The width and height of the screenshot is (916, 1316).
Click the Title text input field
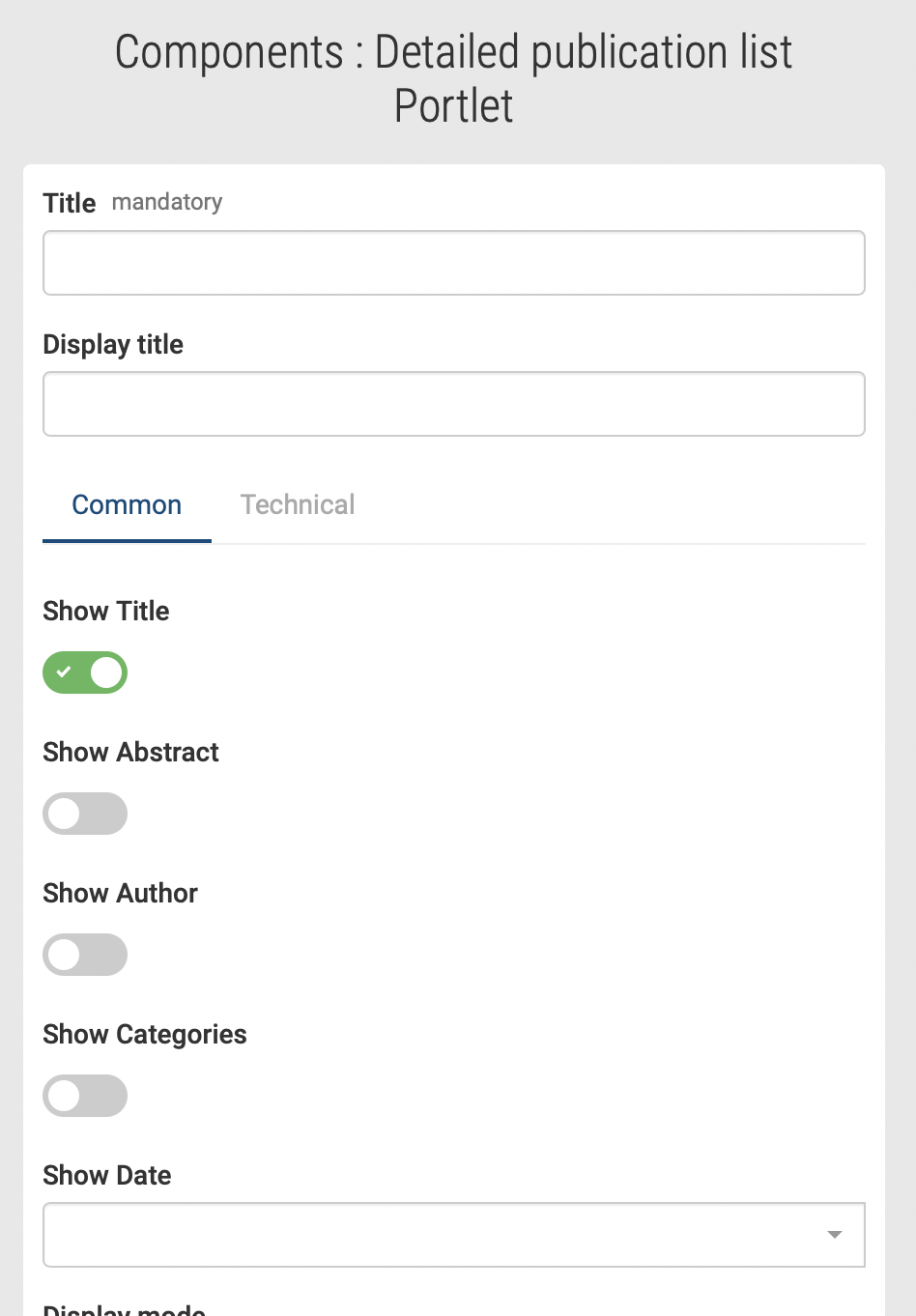coord(453,263)
